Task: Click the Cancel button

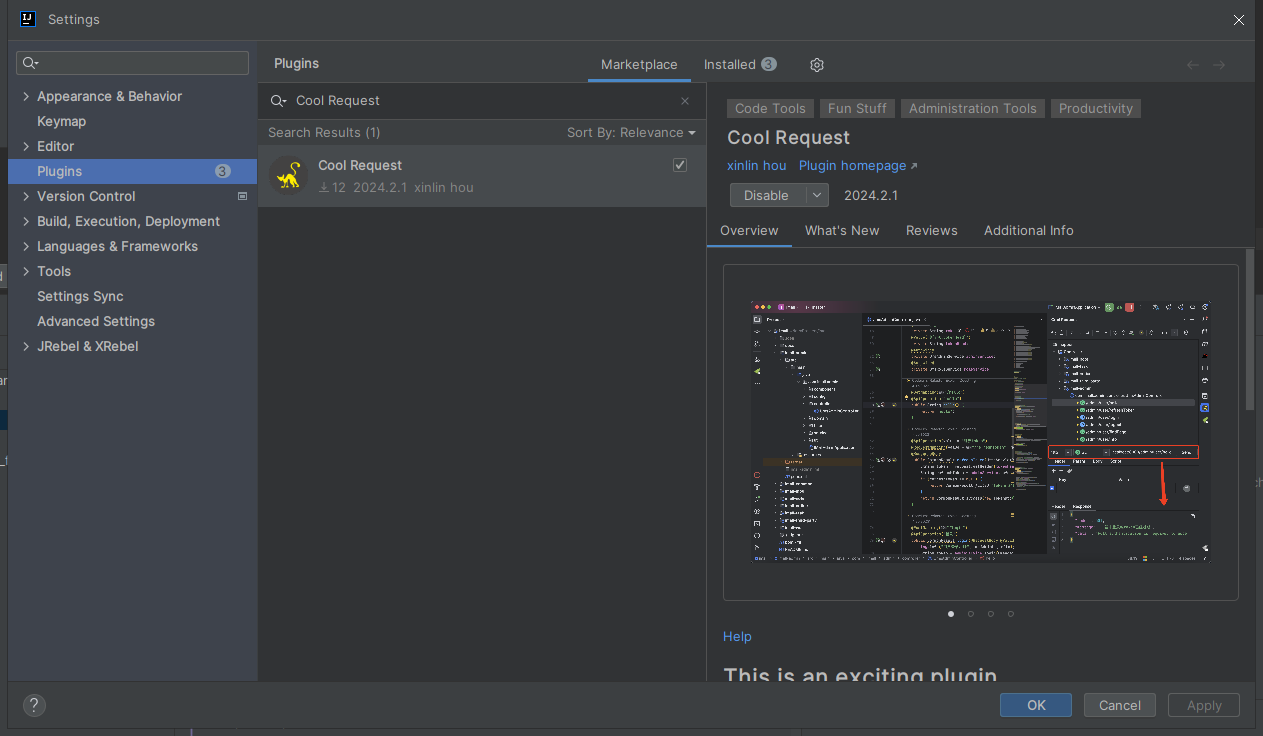Action: (1120, 705)
